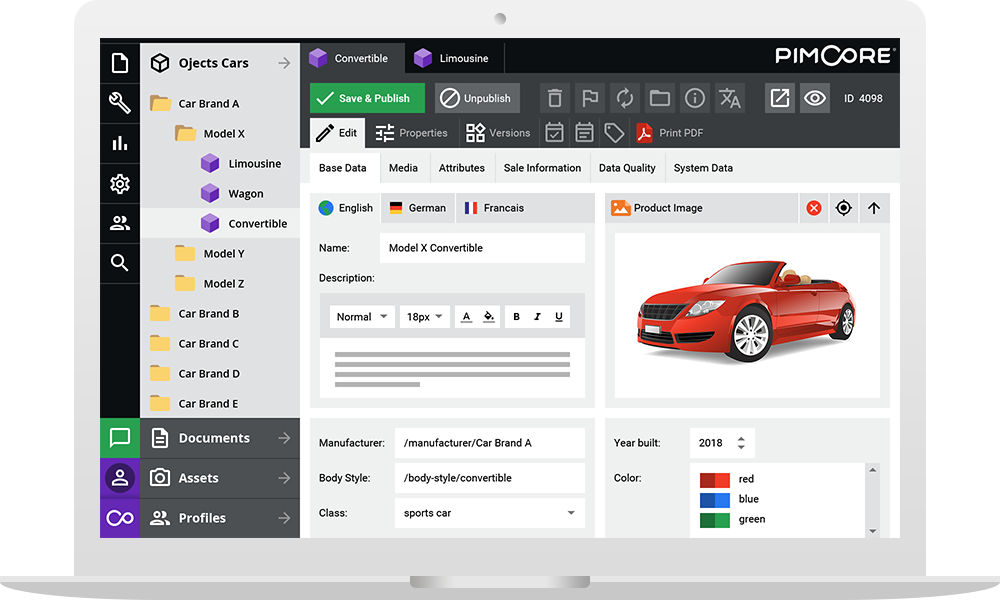Screen dimensions: 1000x600
Task: Click the purple infinity icon
Action: 120,518
